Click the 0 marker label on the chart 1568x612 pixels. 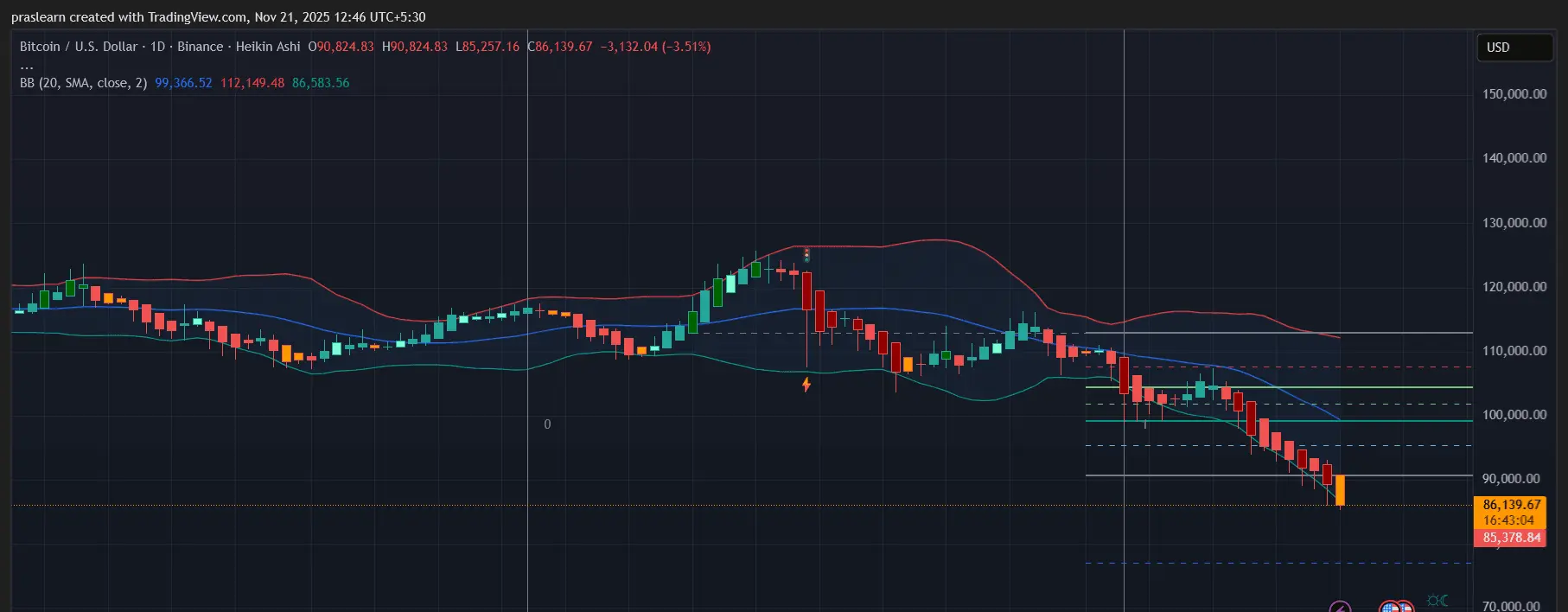click(547, 424)
